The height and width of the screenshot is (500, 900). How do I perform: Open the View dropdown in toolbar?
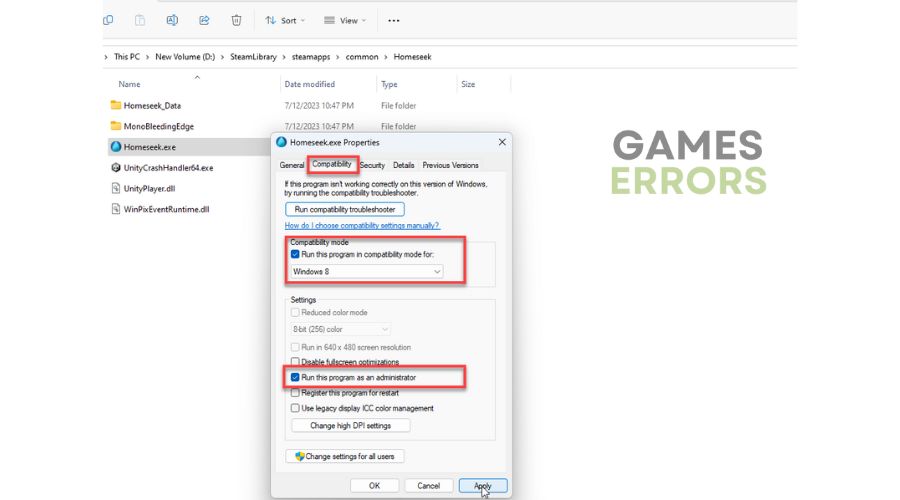[345, 21]
